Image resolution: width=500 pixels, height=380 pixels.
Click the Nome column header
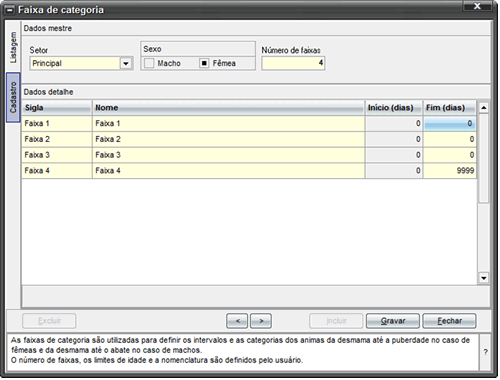click(x=228, y=108)
